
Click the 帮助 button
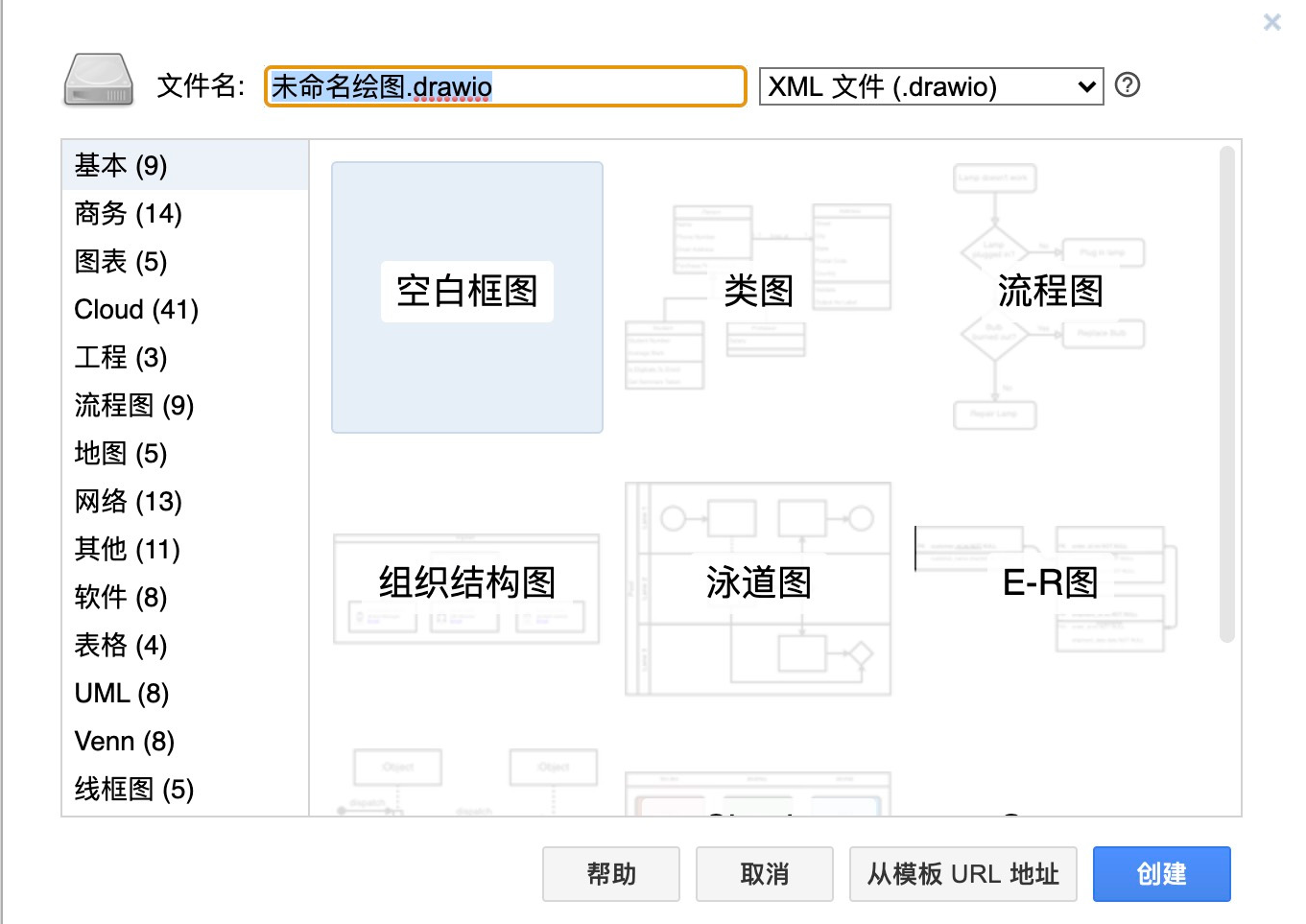click(x=611, y=874)
